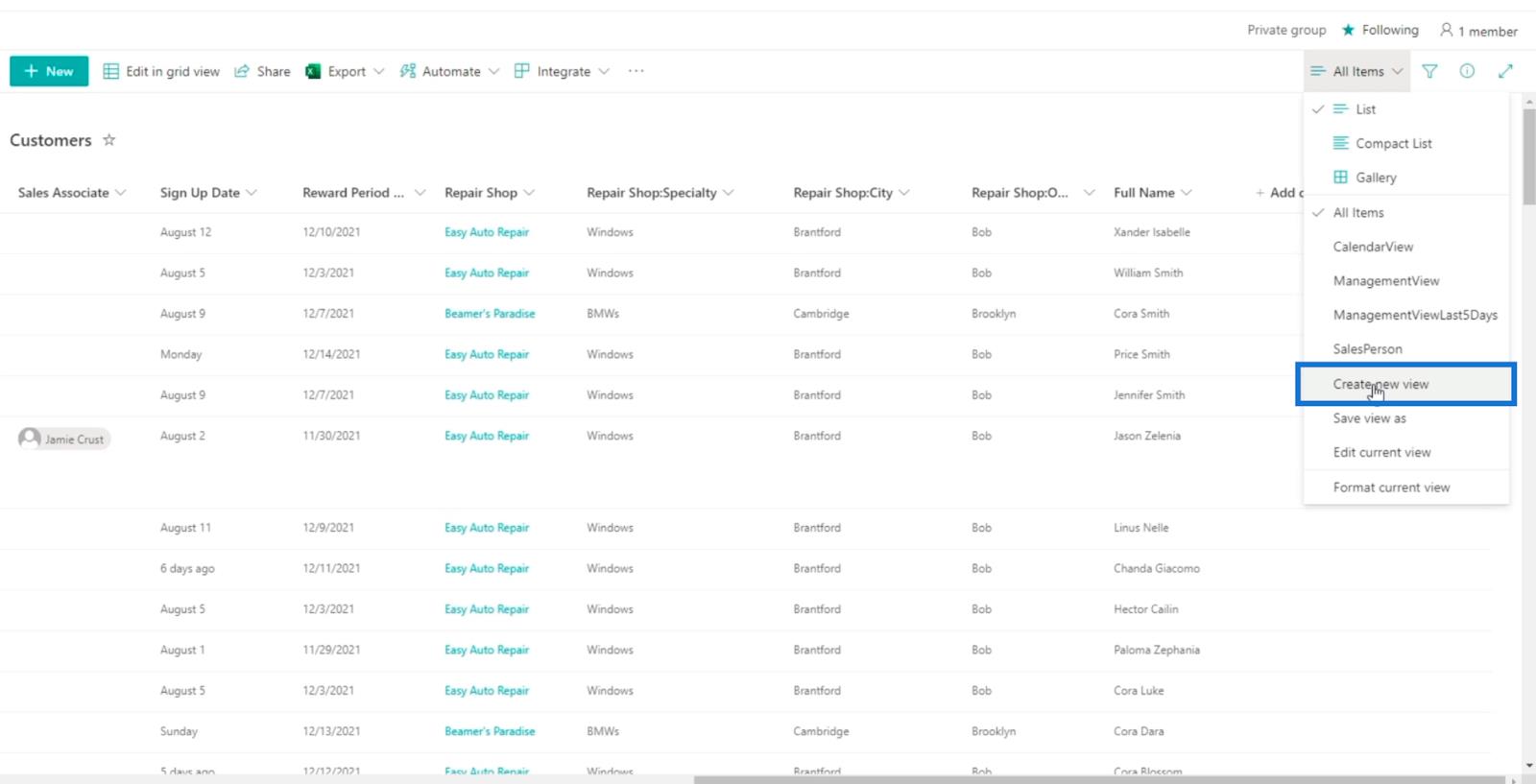Expand the Automate dropdown chevron
This screenshot has height=784, width=1536.
point(493,71)
